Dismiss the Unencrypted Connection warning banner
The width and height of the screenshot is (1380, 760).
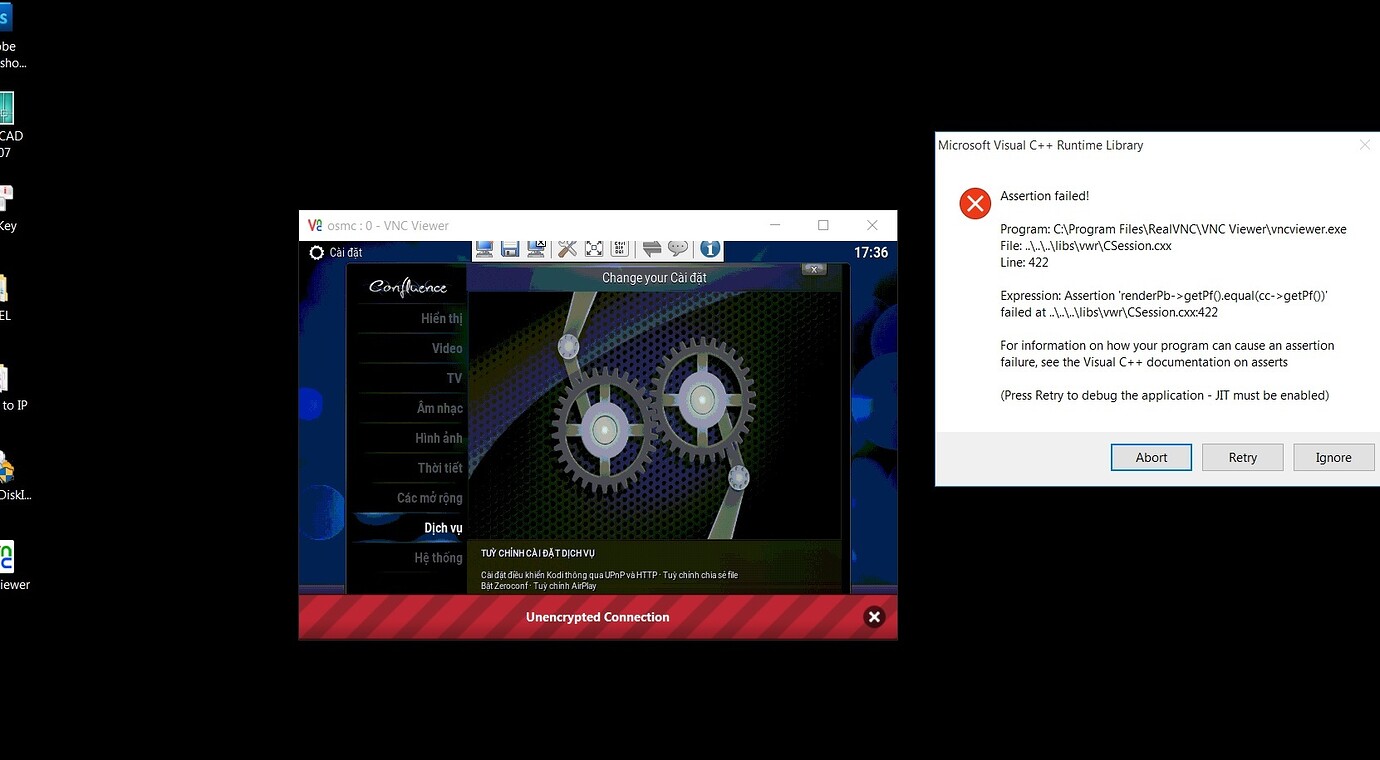tap(874, 617)
